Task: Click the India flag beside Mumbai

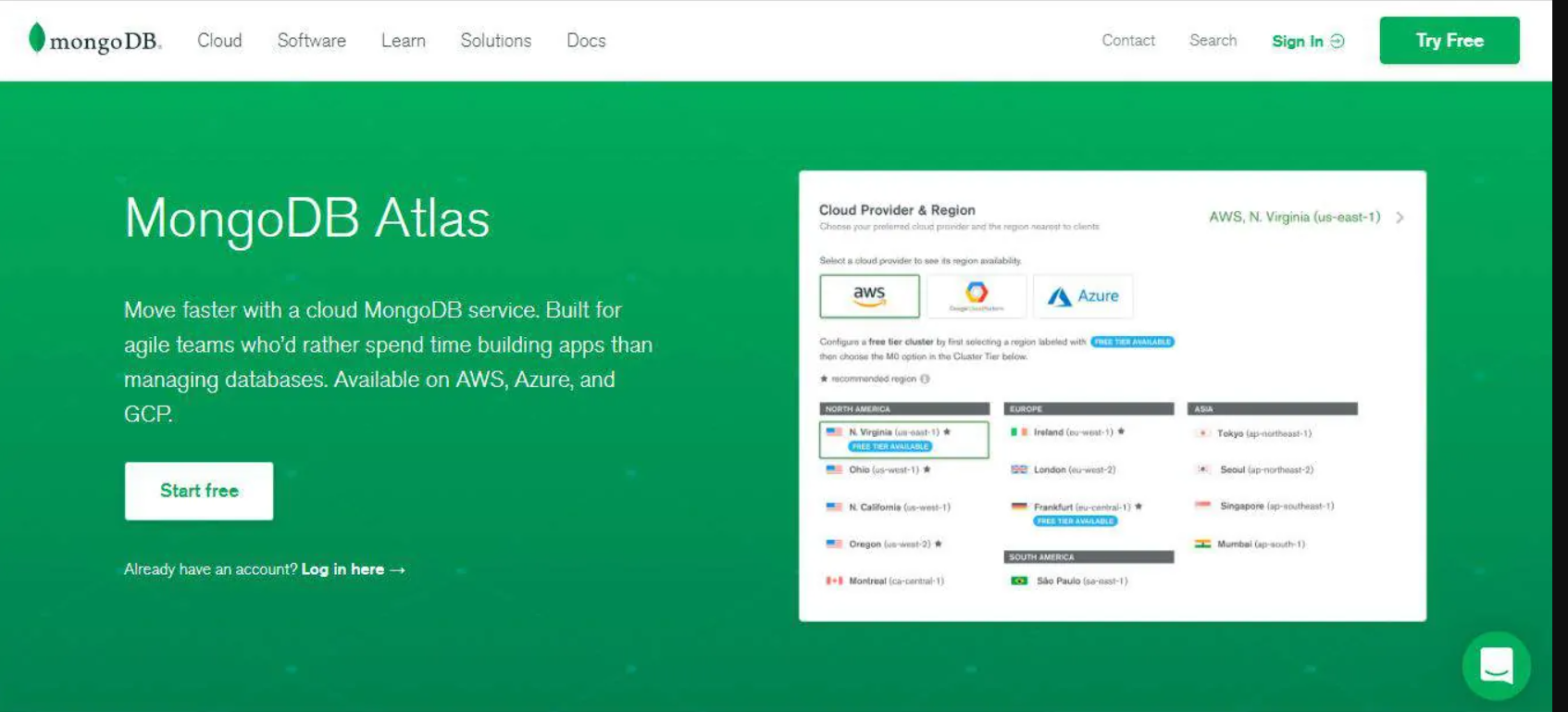Action: coord(1202,544)
